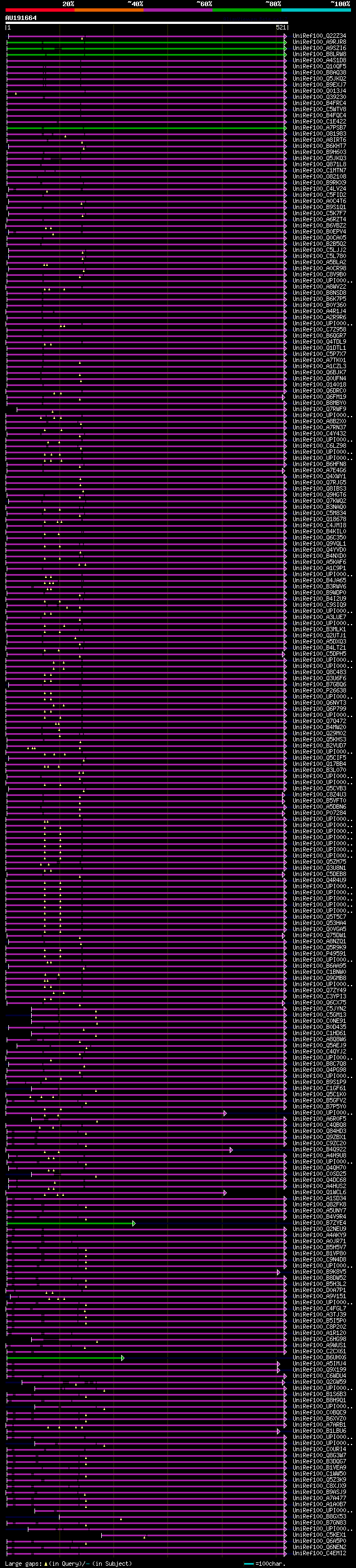
Task: Select label UniRef100_Q5T5C7
Action: (319, 917)
